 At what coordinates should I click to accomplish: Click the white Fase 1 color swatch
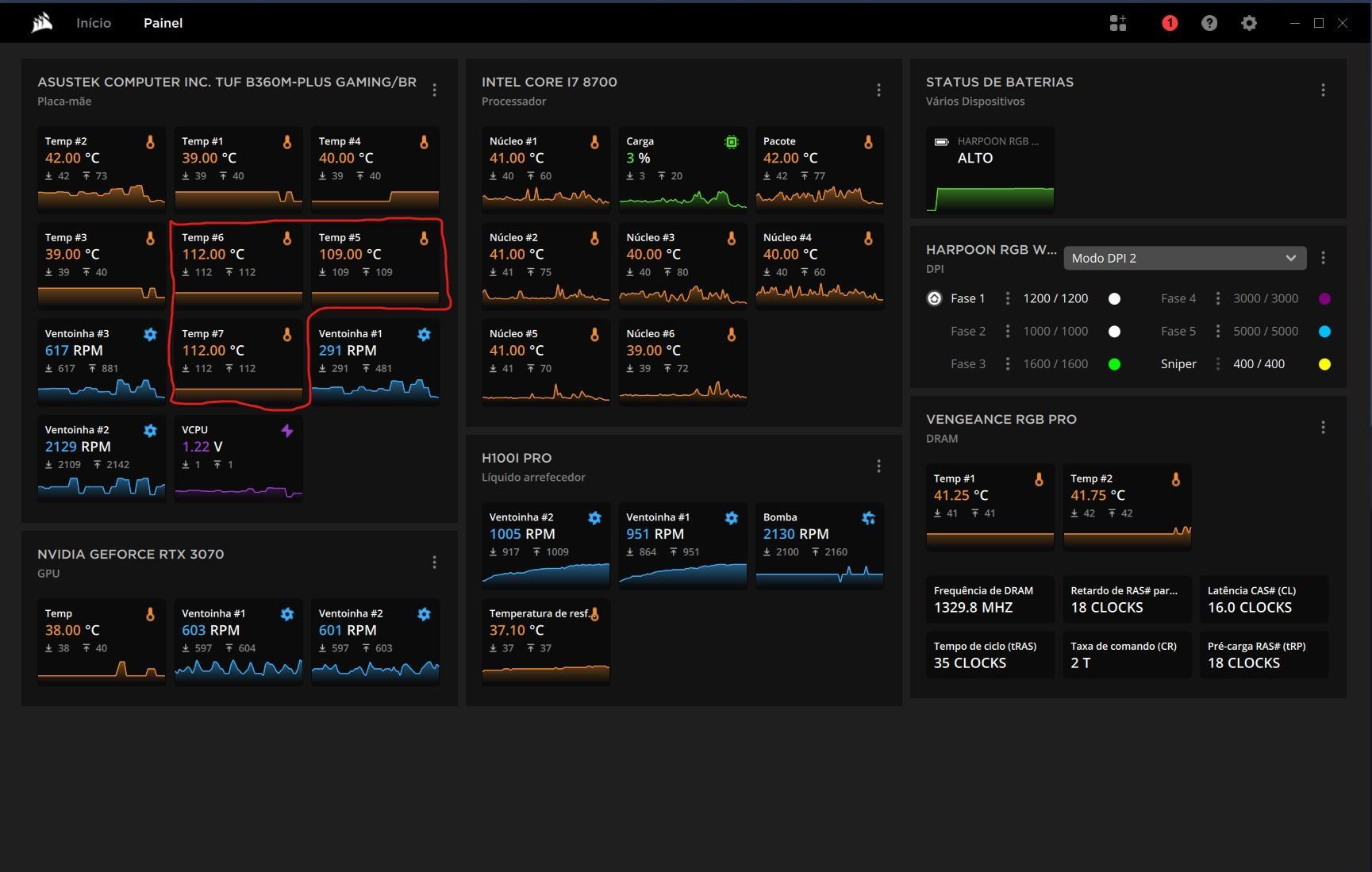point(1114,299)
